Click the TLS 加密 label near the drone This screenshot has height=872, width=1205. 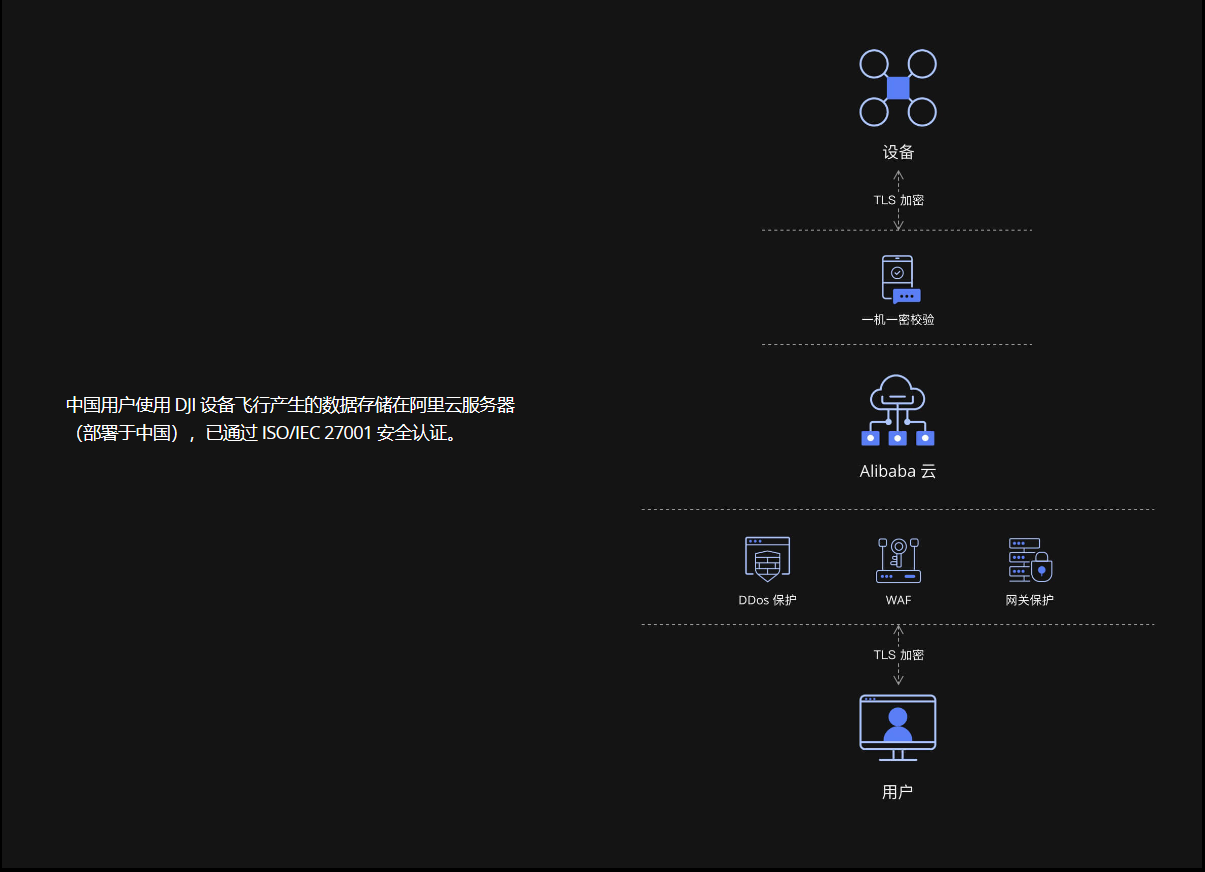point(898,200)
